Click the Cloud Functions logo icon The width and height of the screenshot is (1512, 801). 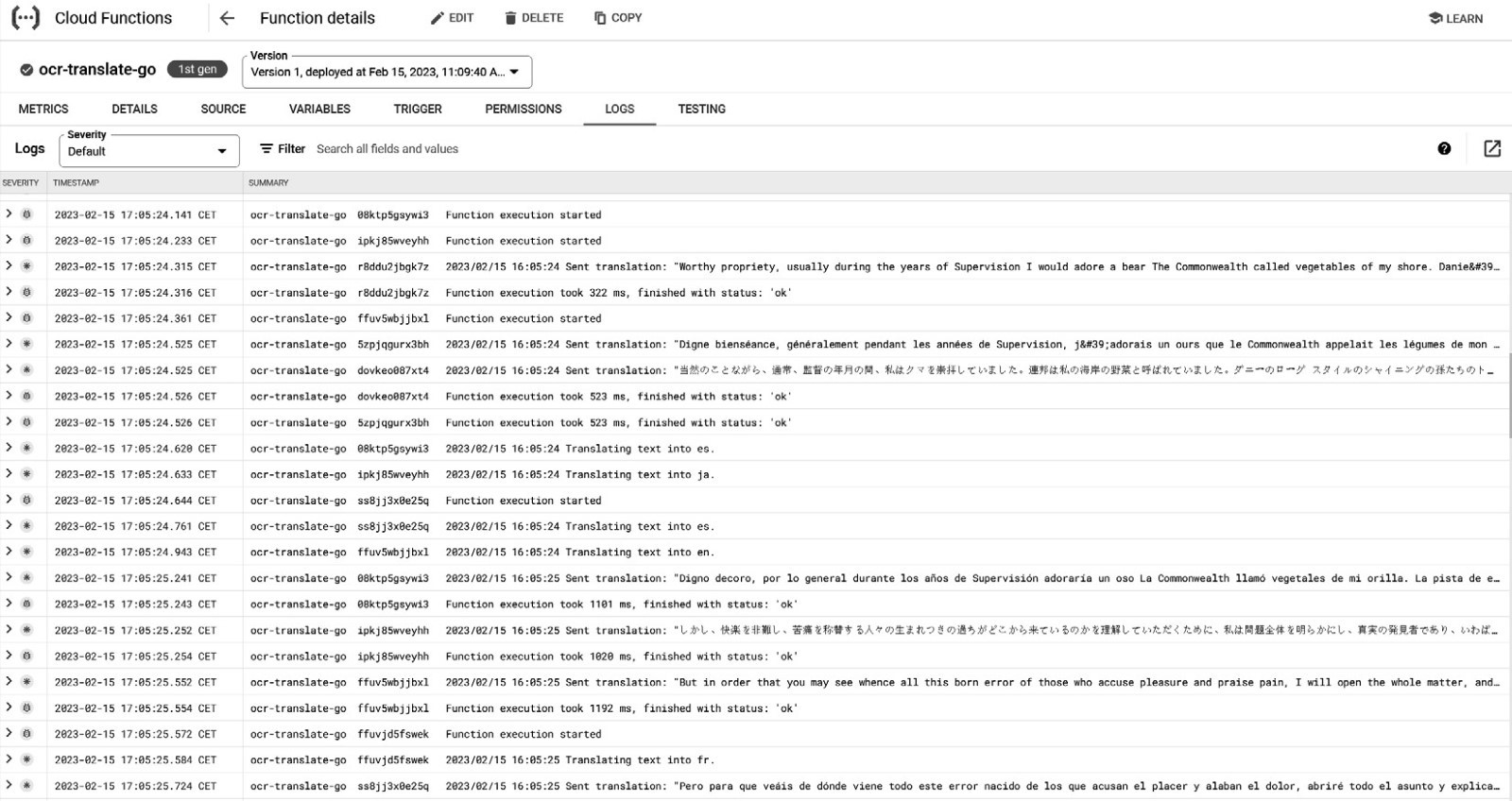tap(26, 18)
